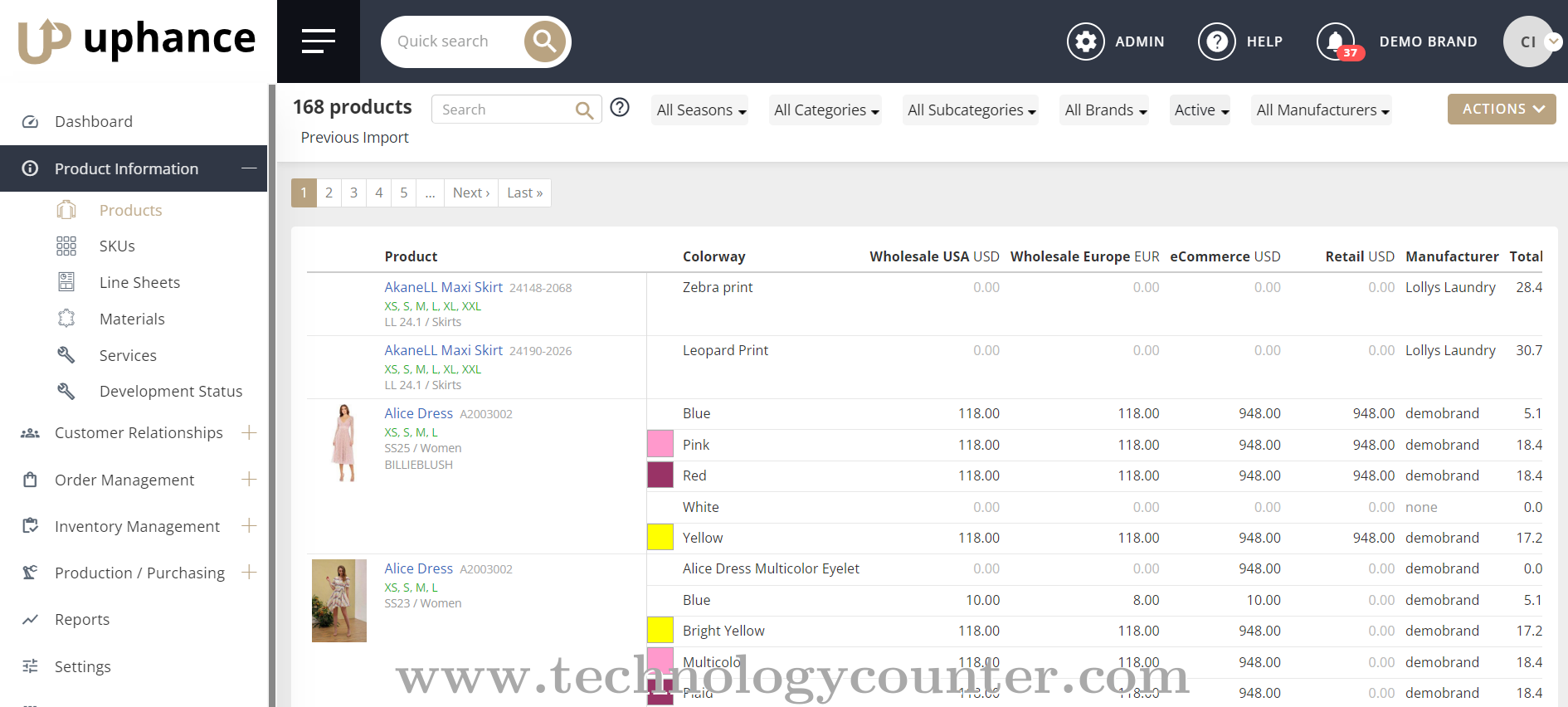Open the All Categories dropdown
The width and height of the screenshot is (1568, 707).
(825, 110)
